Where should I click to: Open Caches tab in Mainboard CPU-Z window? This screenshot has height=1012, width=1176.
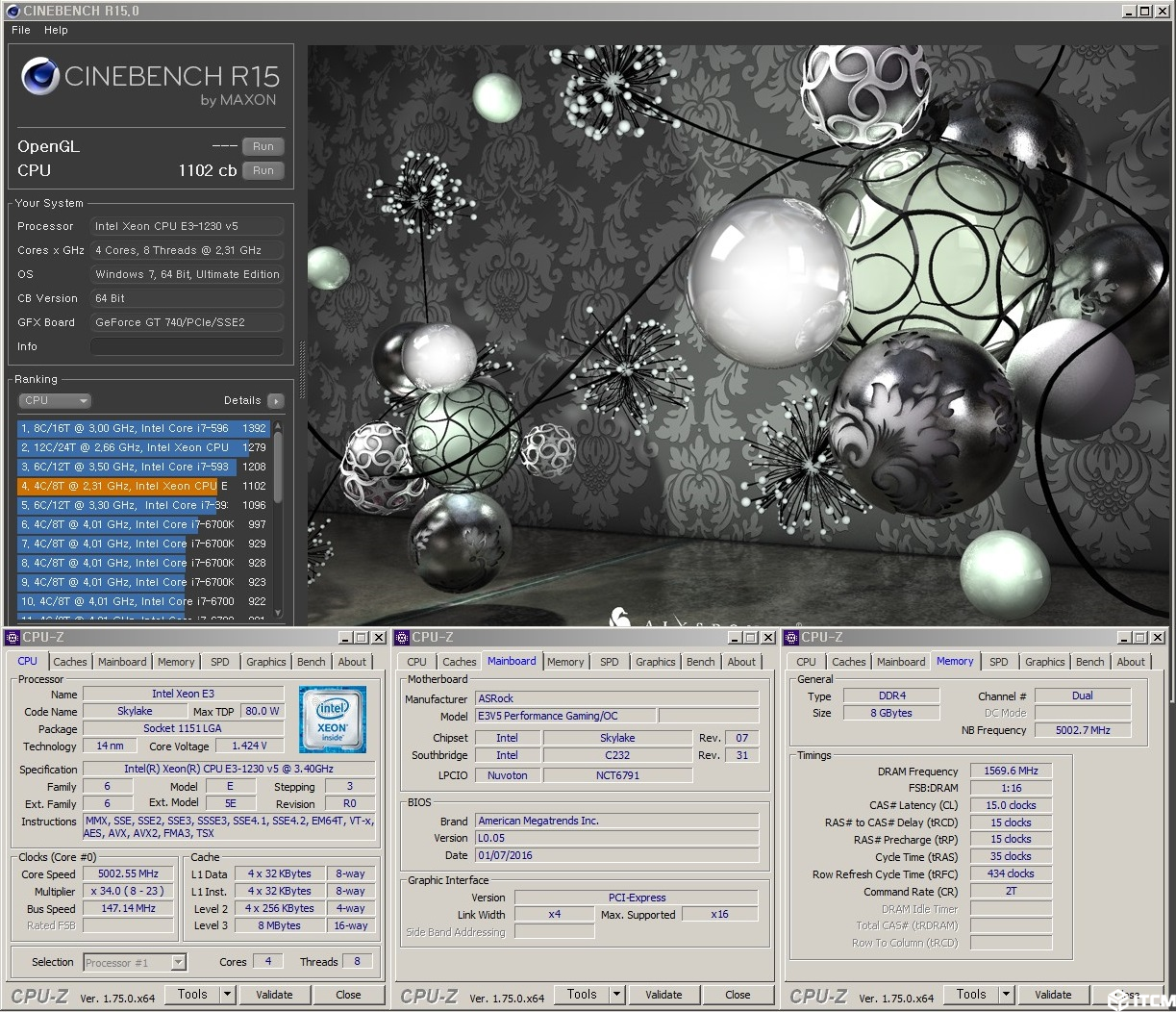click(460, 662)
